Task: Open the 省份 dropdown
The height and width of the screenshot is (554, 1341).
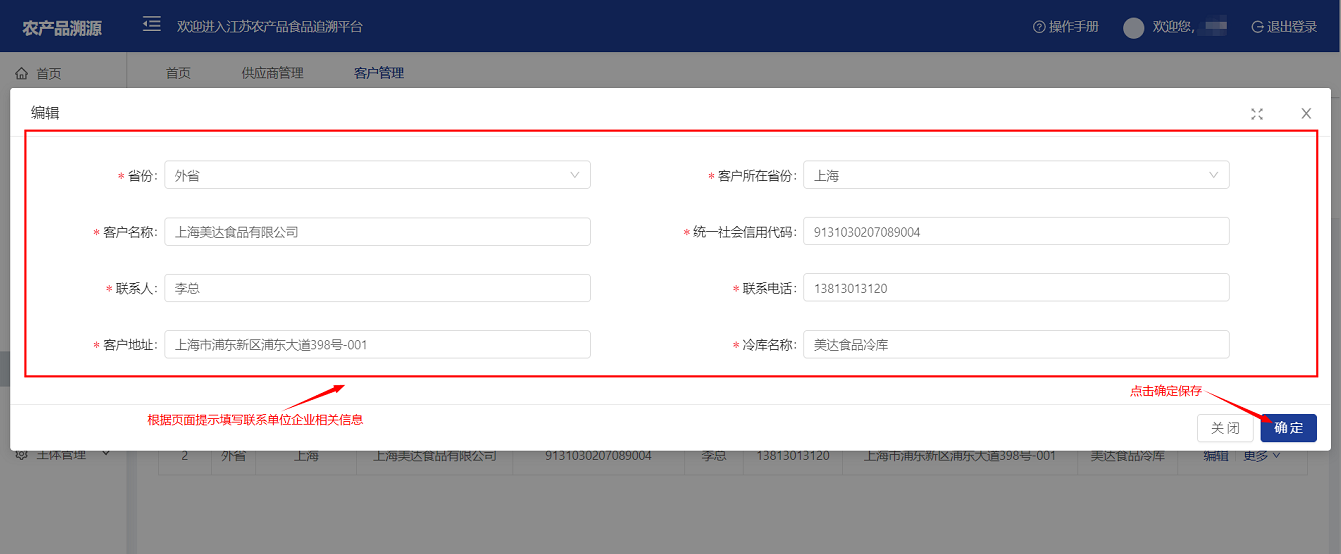Action: pos(377,175)
